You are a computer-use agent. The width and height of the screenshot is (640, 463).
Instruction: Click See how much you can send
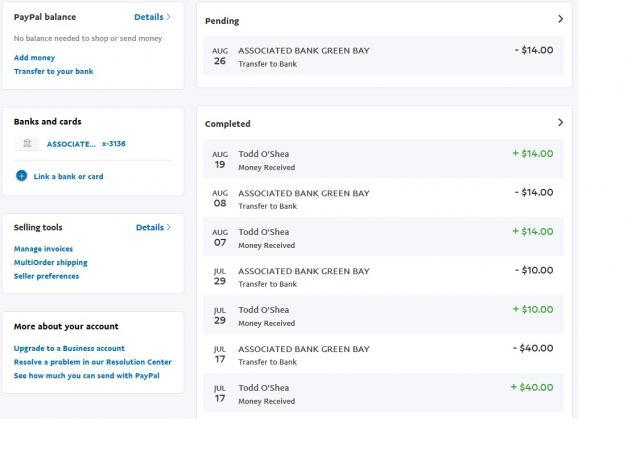[x=87, y=376]
